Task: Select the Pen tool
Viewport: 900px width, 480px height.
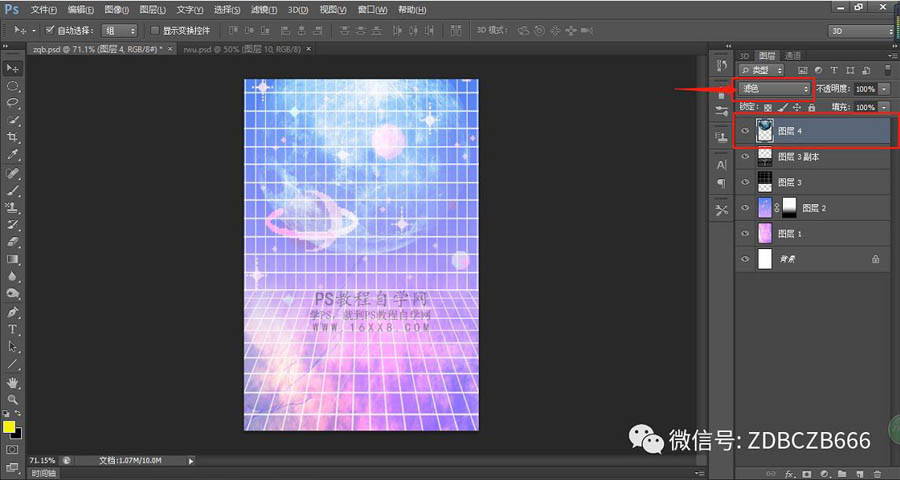Action: pos(14,312)
